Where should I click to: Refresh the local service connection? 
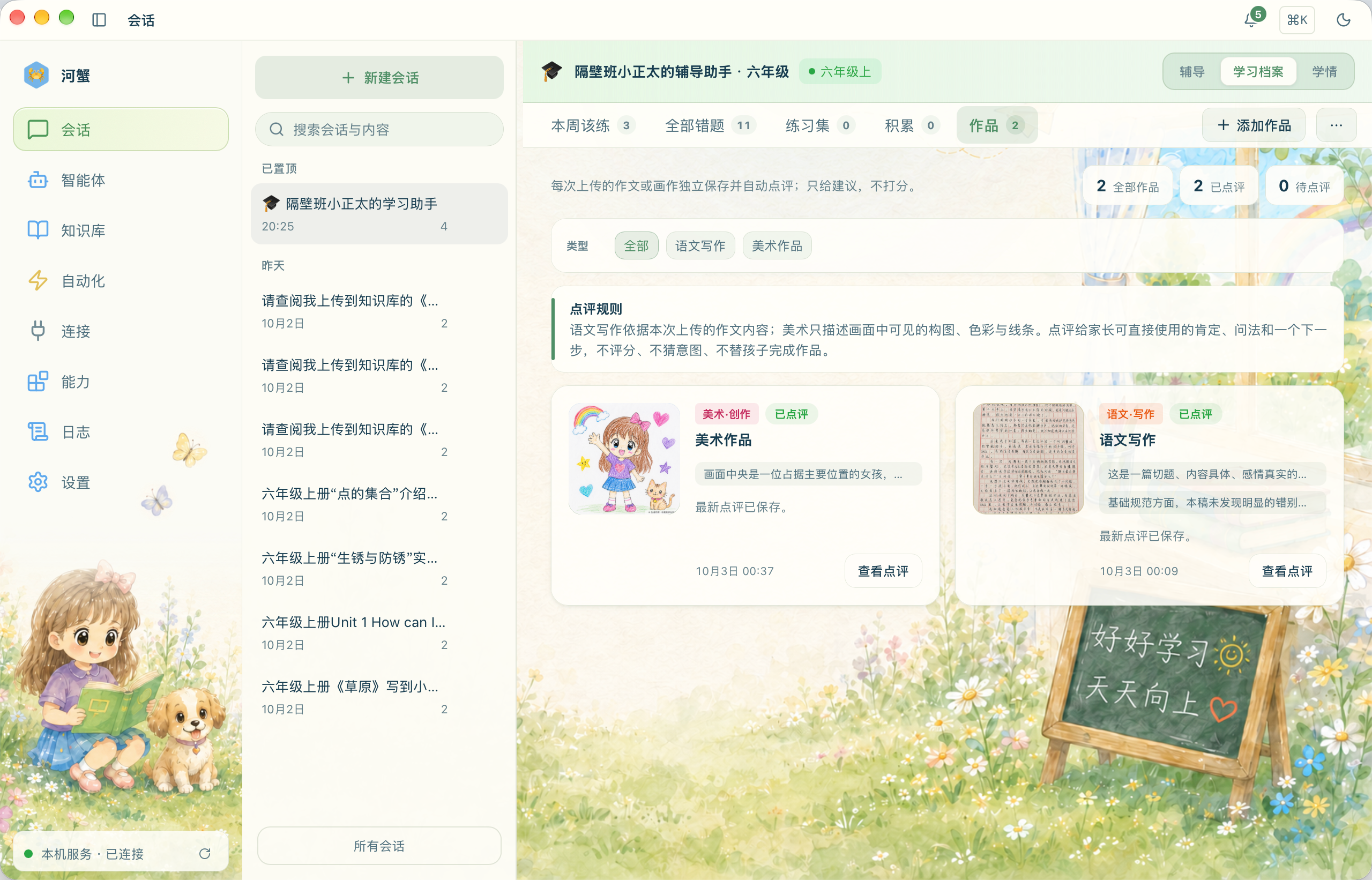click(205, 854)
